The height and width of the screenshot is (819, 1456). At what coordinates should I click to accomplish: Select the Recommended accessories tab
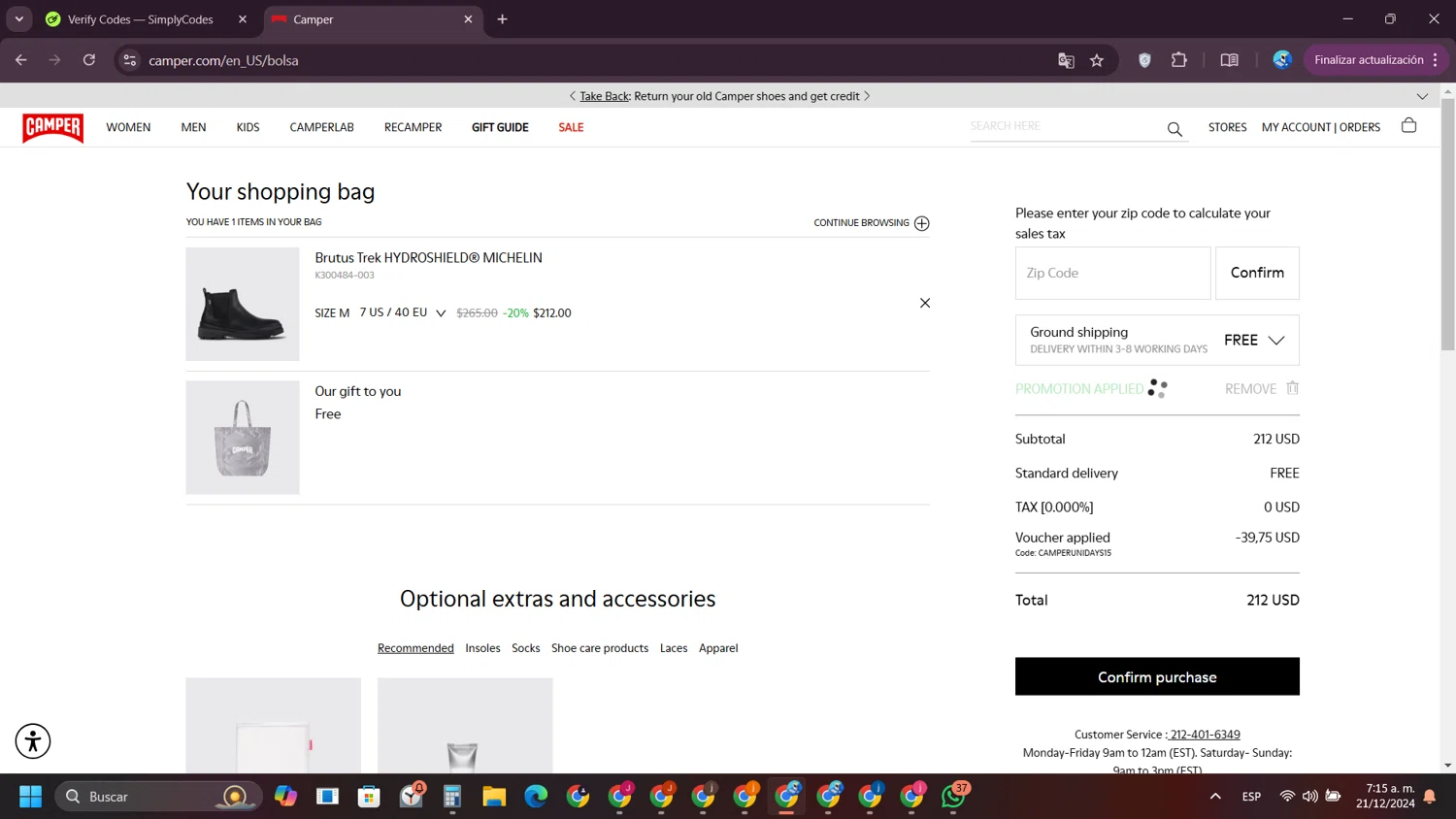tap(415, 648)
